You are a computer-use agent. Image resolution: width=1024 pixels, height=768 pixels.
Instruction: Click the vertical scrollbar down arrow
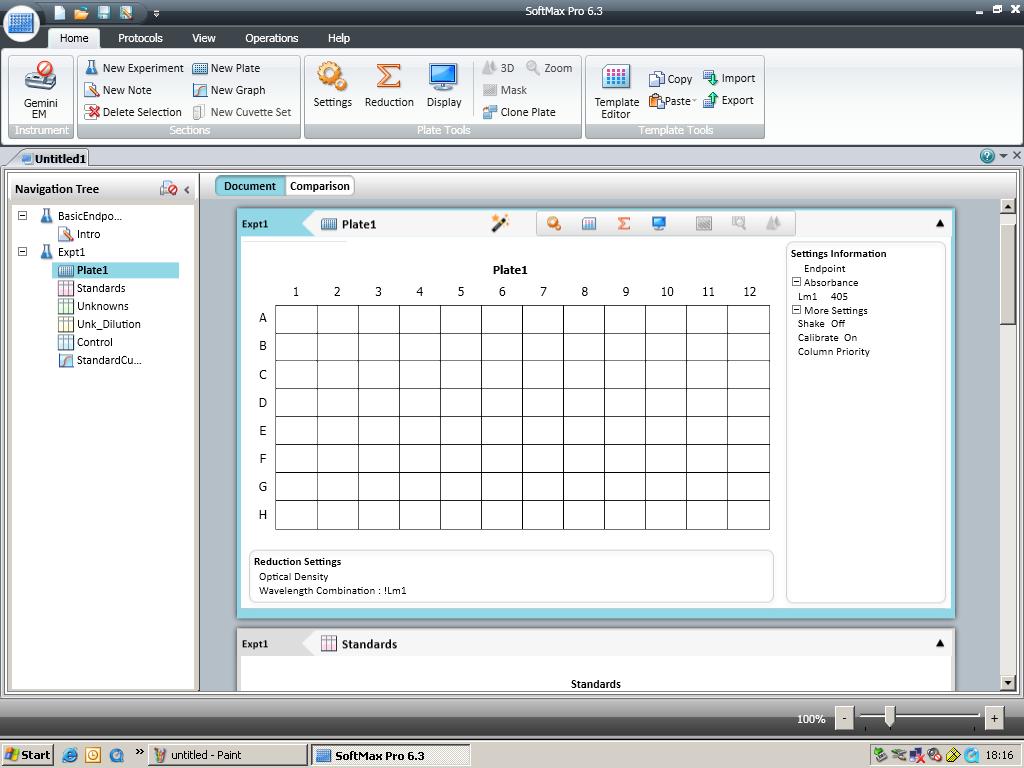pos(1008,683)
